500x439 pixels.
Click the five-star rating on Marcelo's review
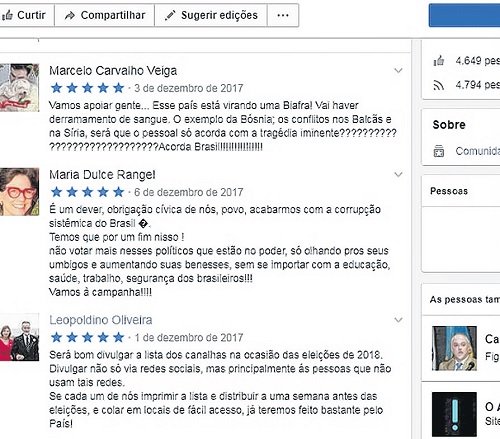[87, 88]
